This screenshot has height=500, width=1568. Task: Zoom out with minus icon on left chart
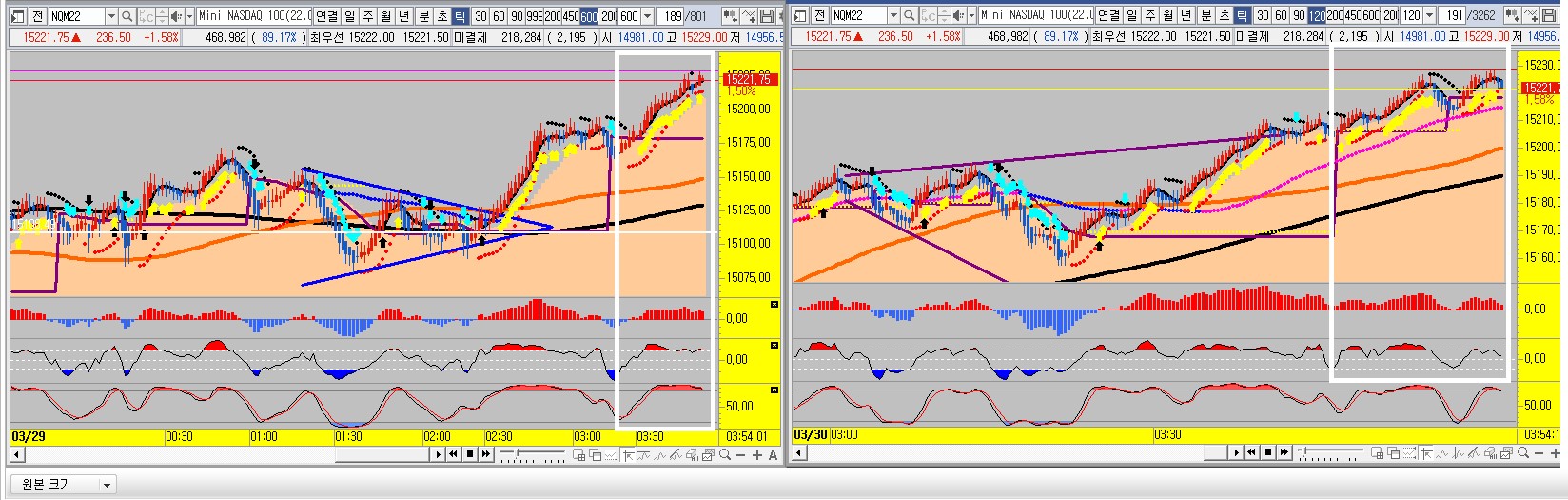point(741,455)
